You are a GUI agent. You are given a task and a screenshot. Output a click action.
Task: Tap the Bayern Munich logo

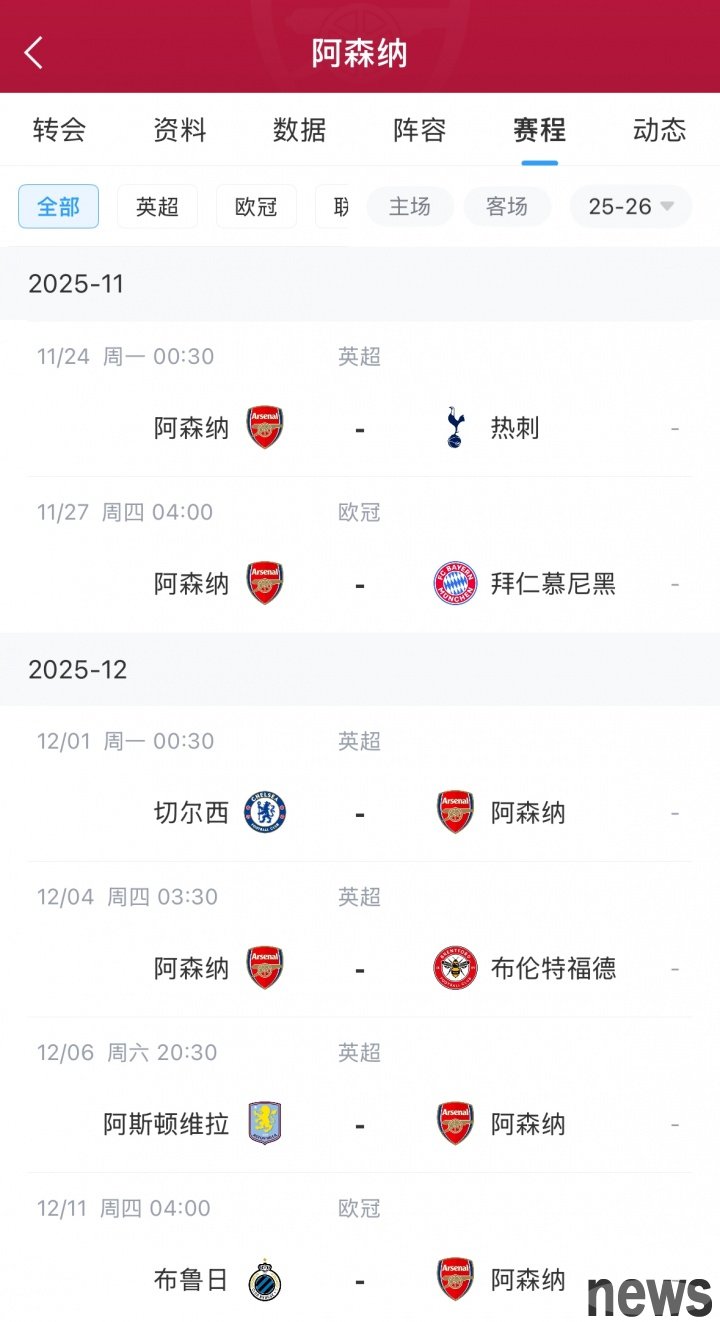455,584
